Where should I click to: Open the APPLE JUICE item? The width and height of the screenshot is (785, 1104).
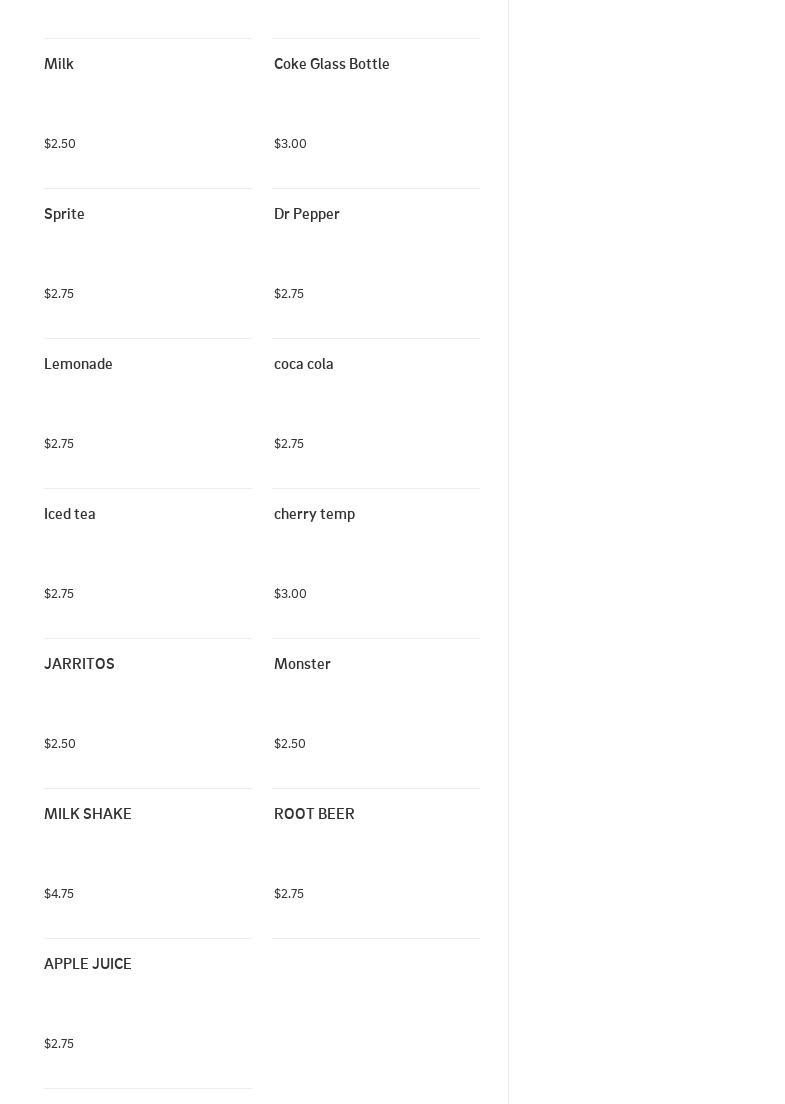click(x=87, y=964)
